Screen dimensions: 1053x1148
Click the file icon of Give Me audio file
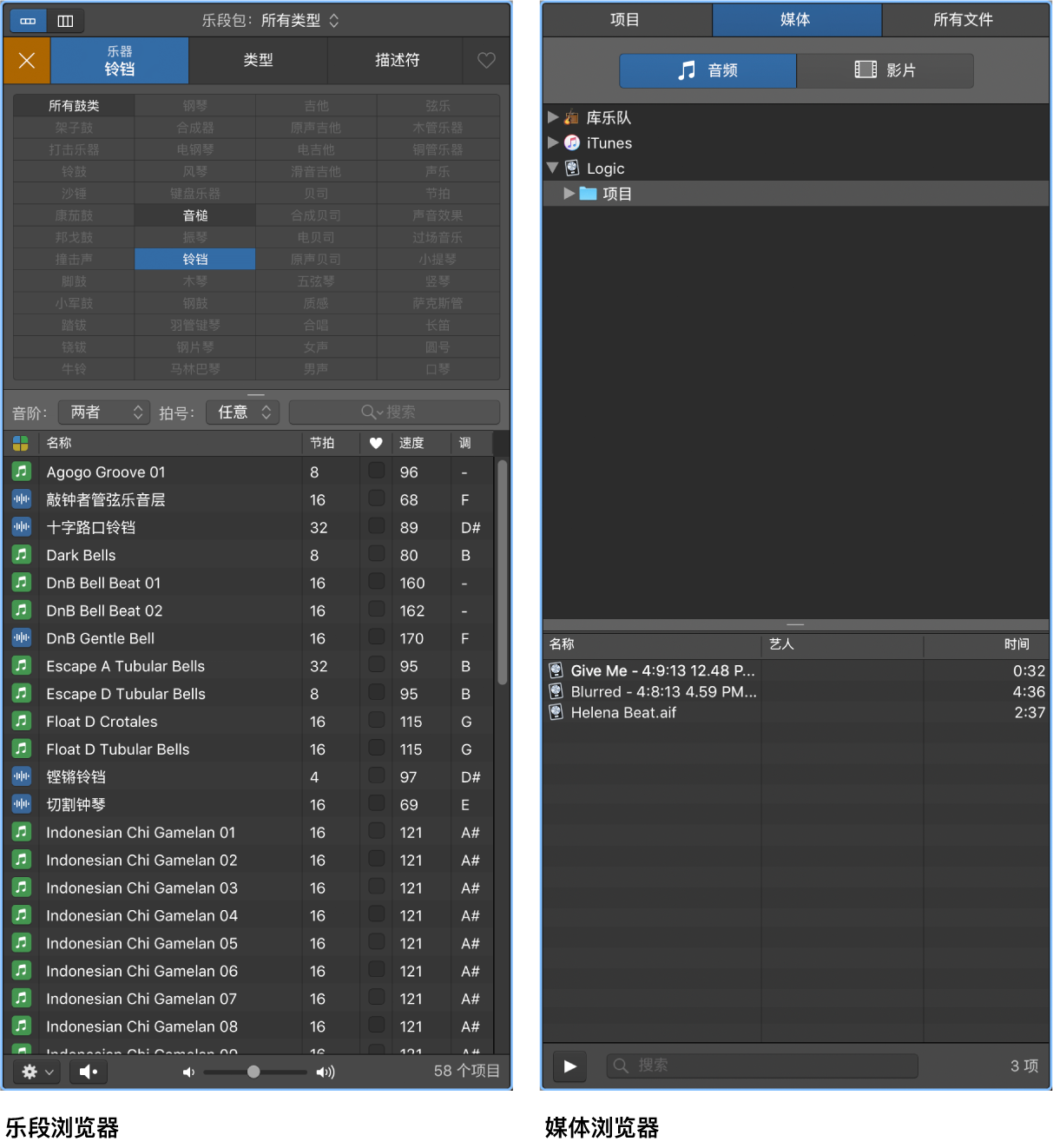pos(556,670)
